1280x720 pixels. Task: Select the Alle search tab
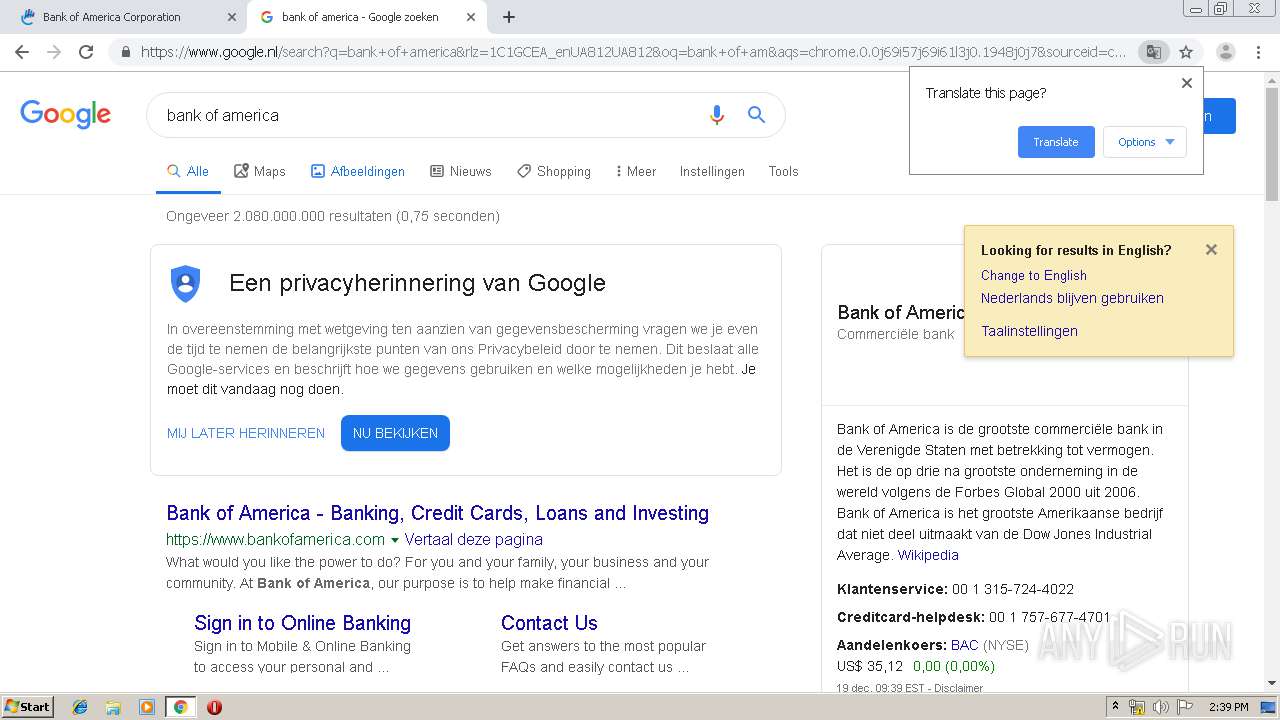[188, 171]
